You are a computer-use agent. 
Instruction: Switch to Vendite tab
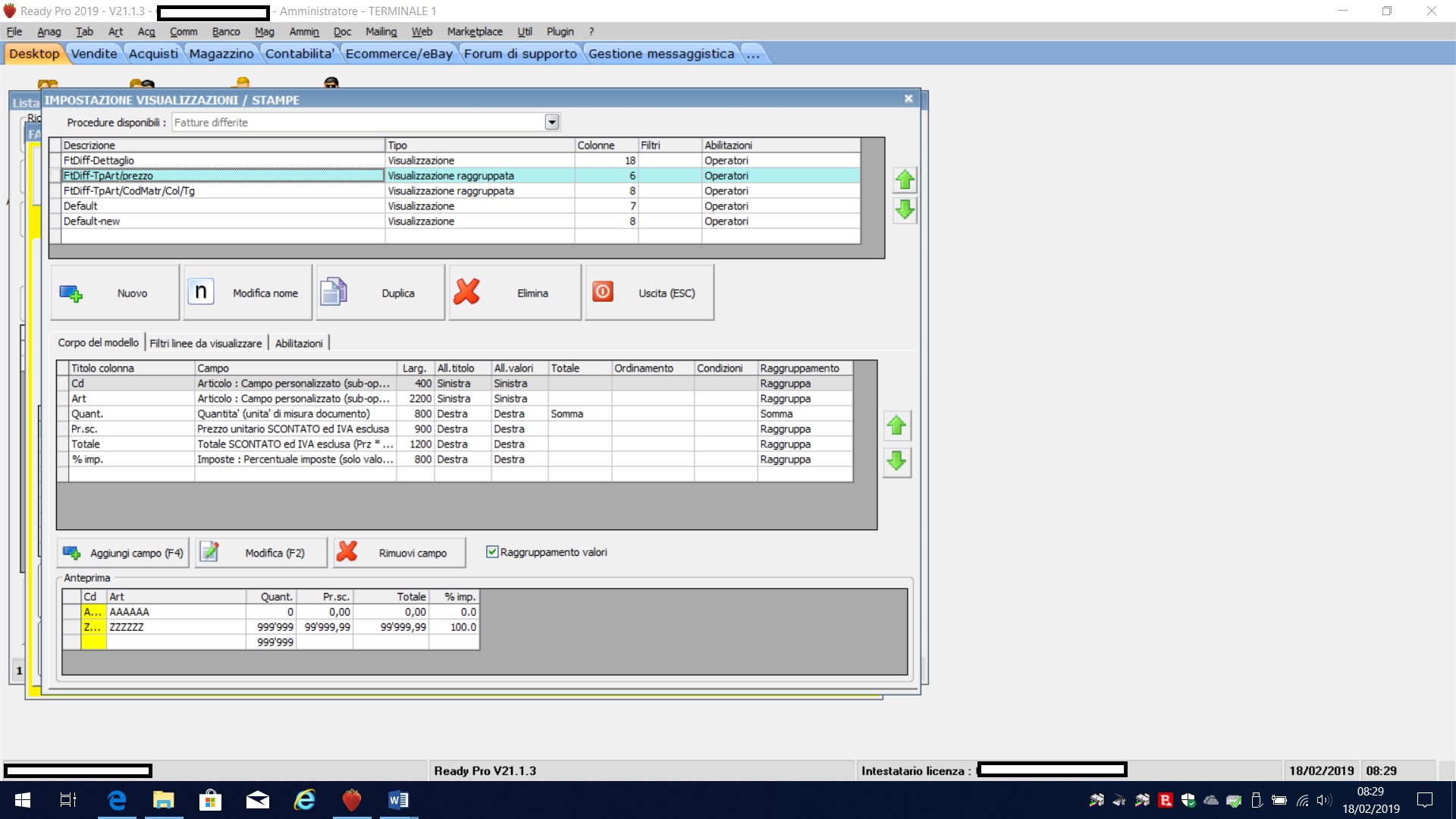pos(94,54)
